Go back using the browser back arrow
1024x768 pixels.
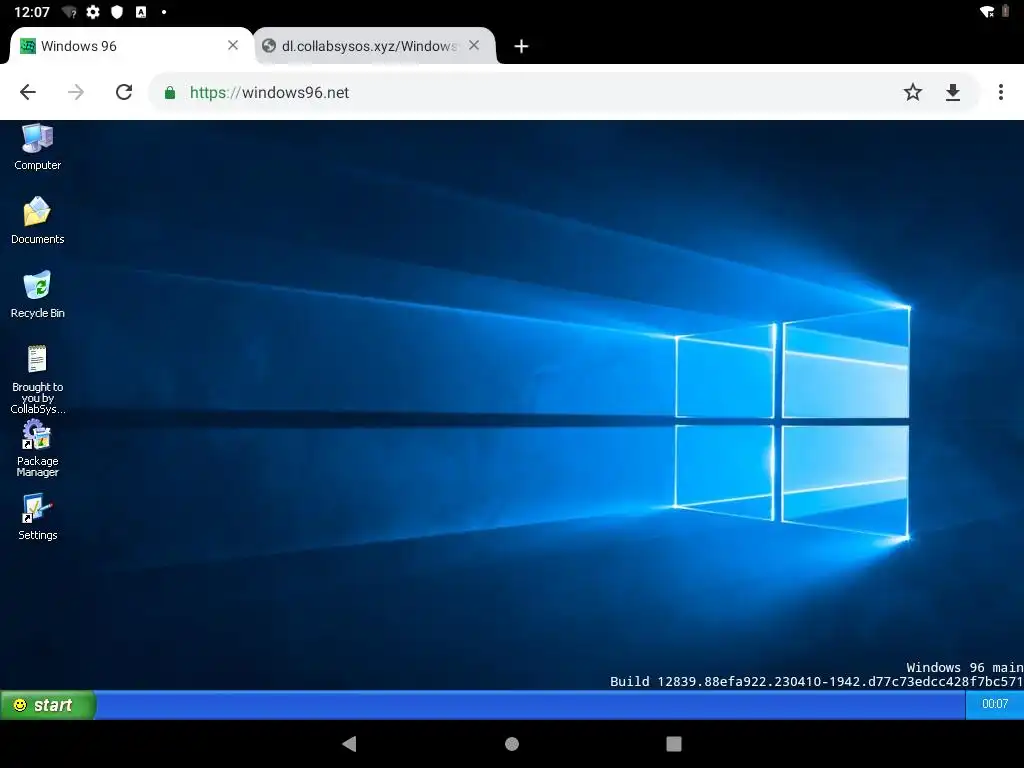click(x=28, y=92)
